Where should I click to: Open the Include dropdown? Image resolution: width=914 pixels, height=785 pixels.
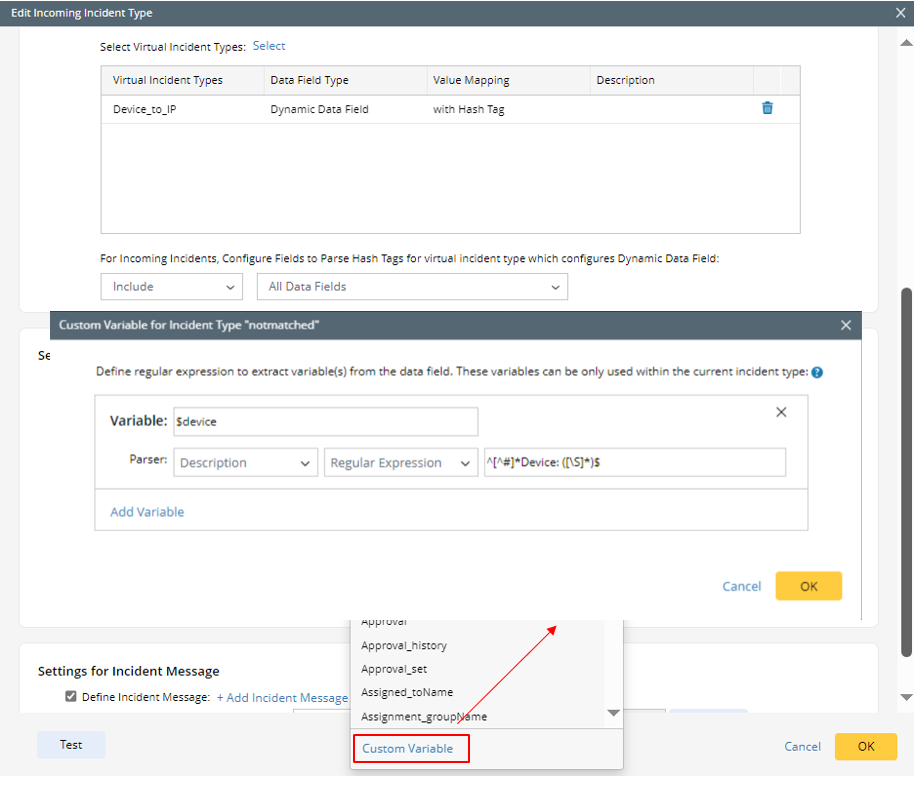(171, 287)
